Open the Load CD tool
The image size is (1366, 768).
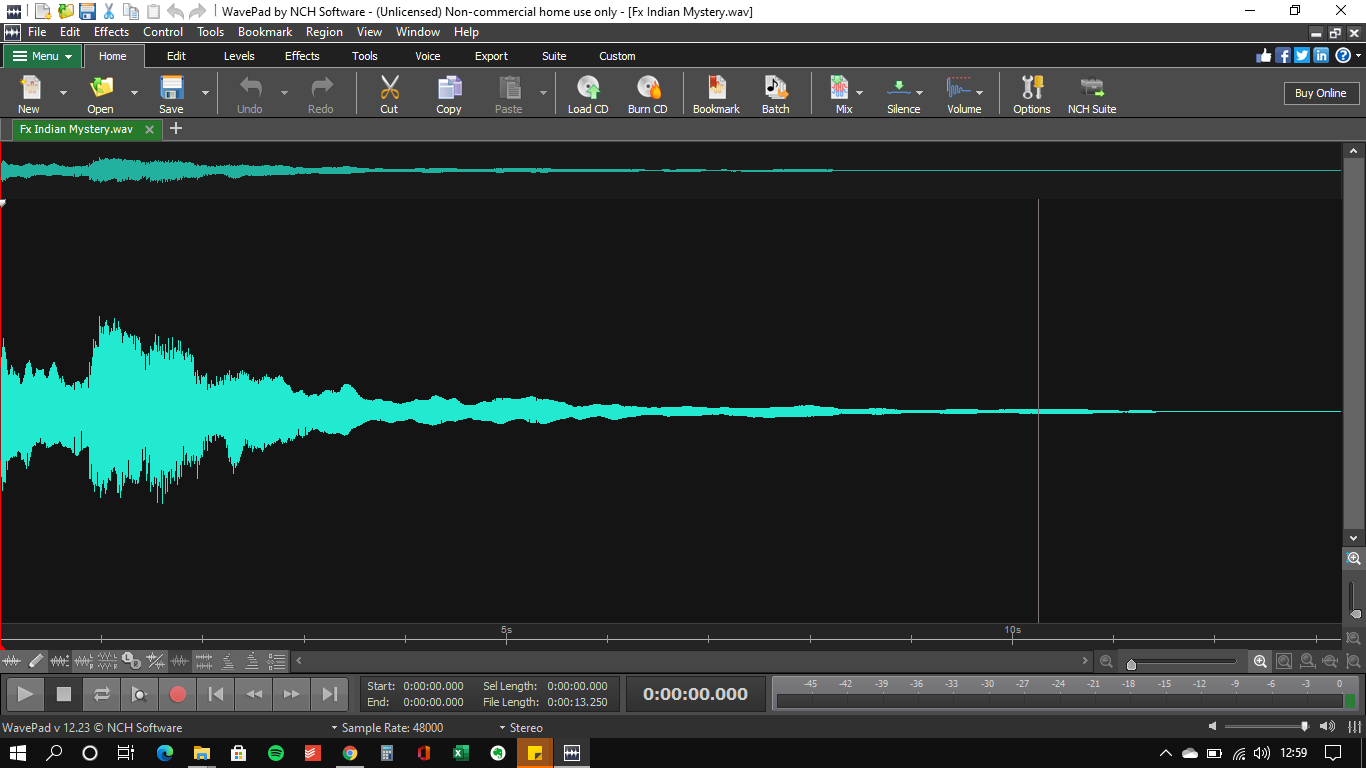point(588,94)
